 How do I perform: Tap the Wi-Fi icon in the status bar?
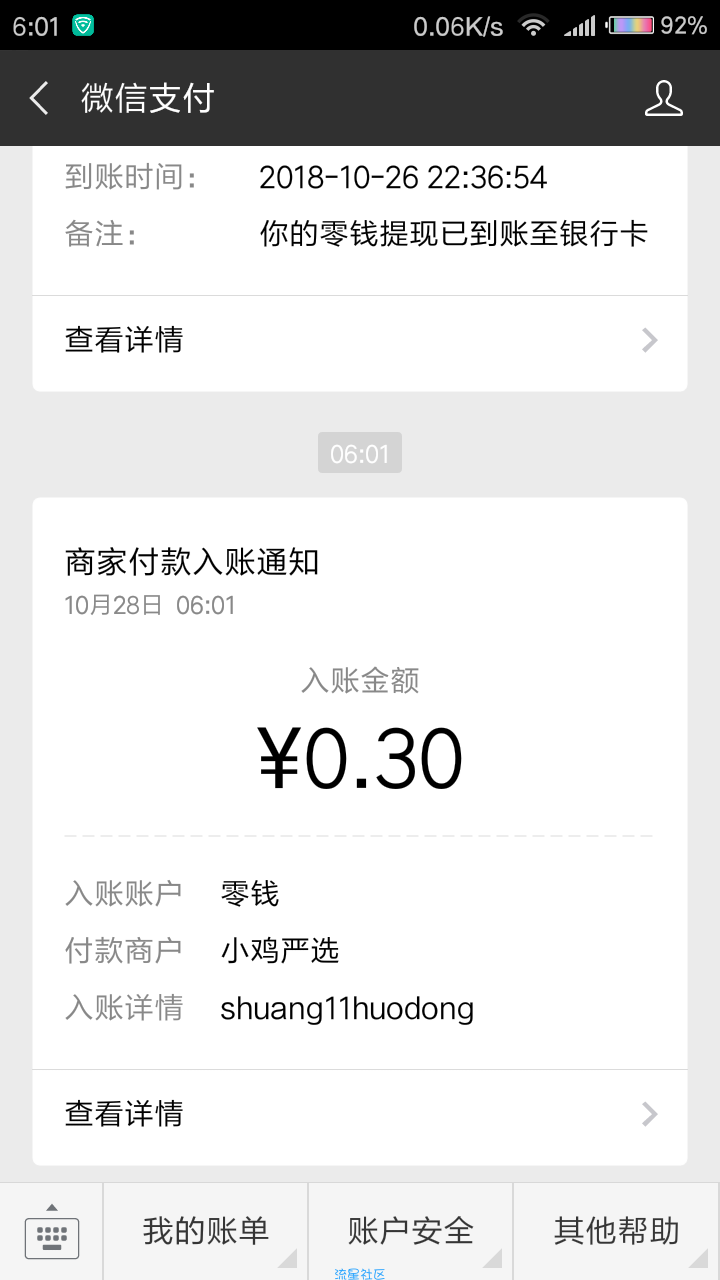[x=535, y=26]
